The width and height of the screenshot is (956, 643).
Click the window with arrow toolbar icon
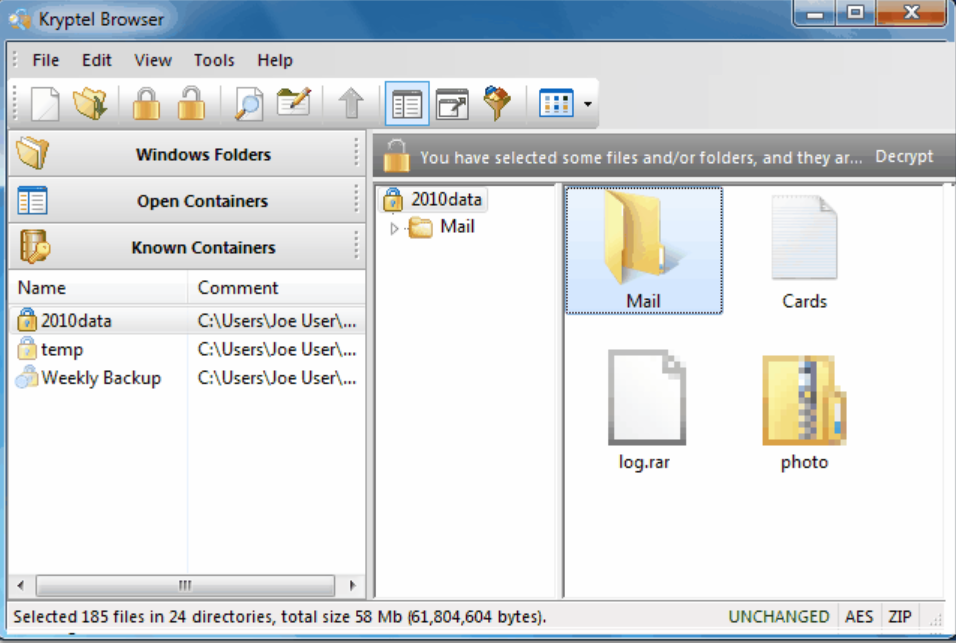[x=452, y=104]
